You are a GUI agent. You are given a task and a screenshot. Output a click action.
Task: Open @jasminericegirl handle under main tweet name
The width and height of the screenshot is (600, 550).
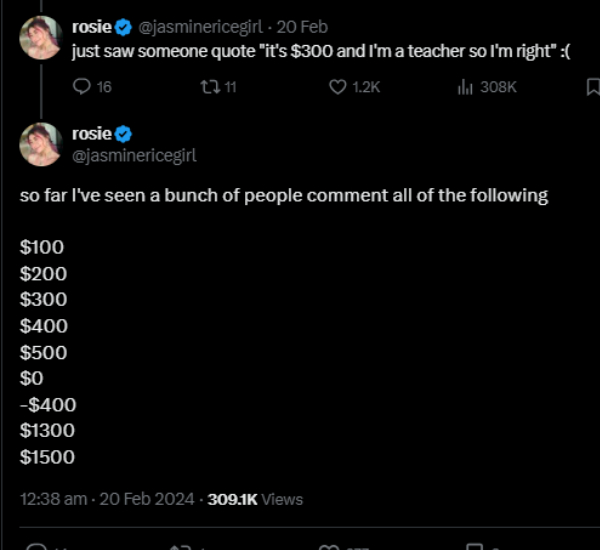click(x=134, y=154)
